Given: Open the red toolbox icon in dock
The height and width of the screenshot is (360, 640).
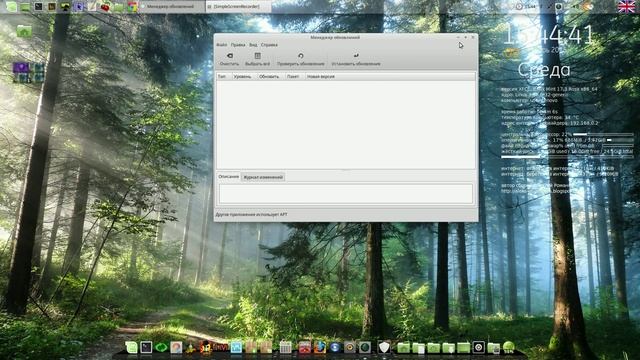Looking at the screenshot, I should coord(304,347).
